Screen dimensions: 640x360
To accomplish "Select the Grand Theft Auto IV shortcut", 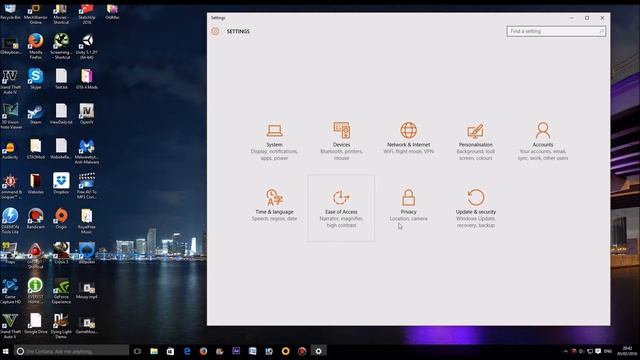I will point(10,82).
